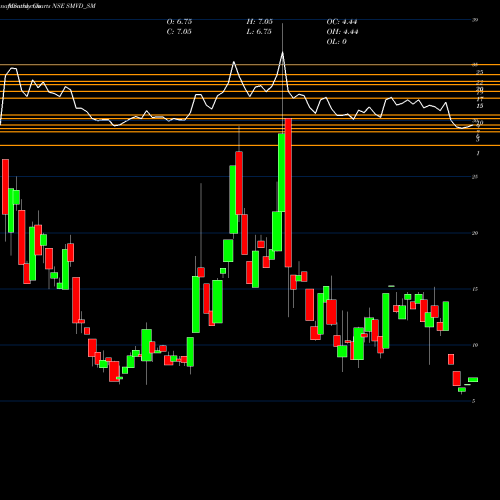Click the high value H: 7.05
The image size is (500, 500).
coord(260,22)
